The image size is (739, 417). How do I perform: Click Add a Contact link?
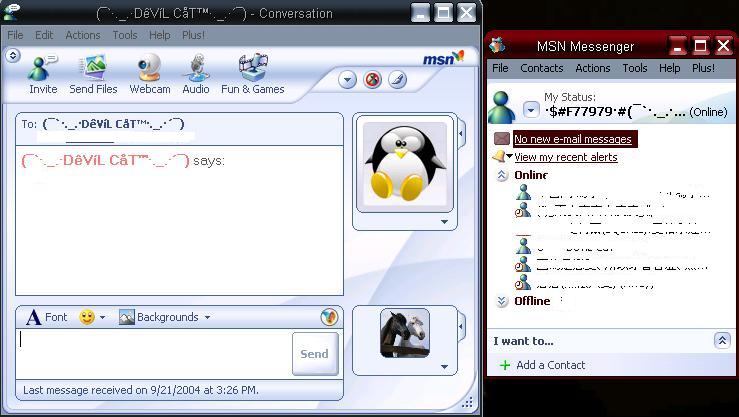click(x=550, y=365)
